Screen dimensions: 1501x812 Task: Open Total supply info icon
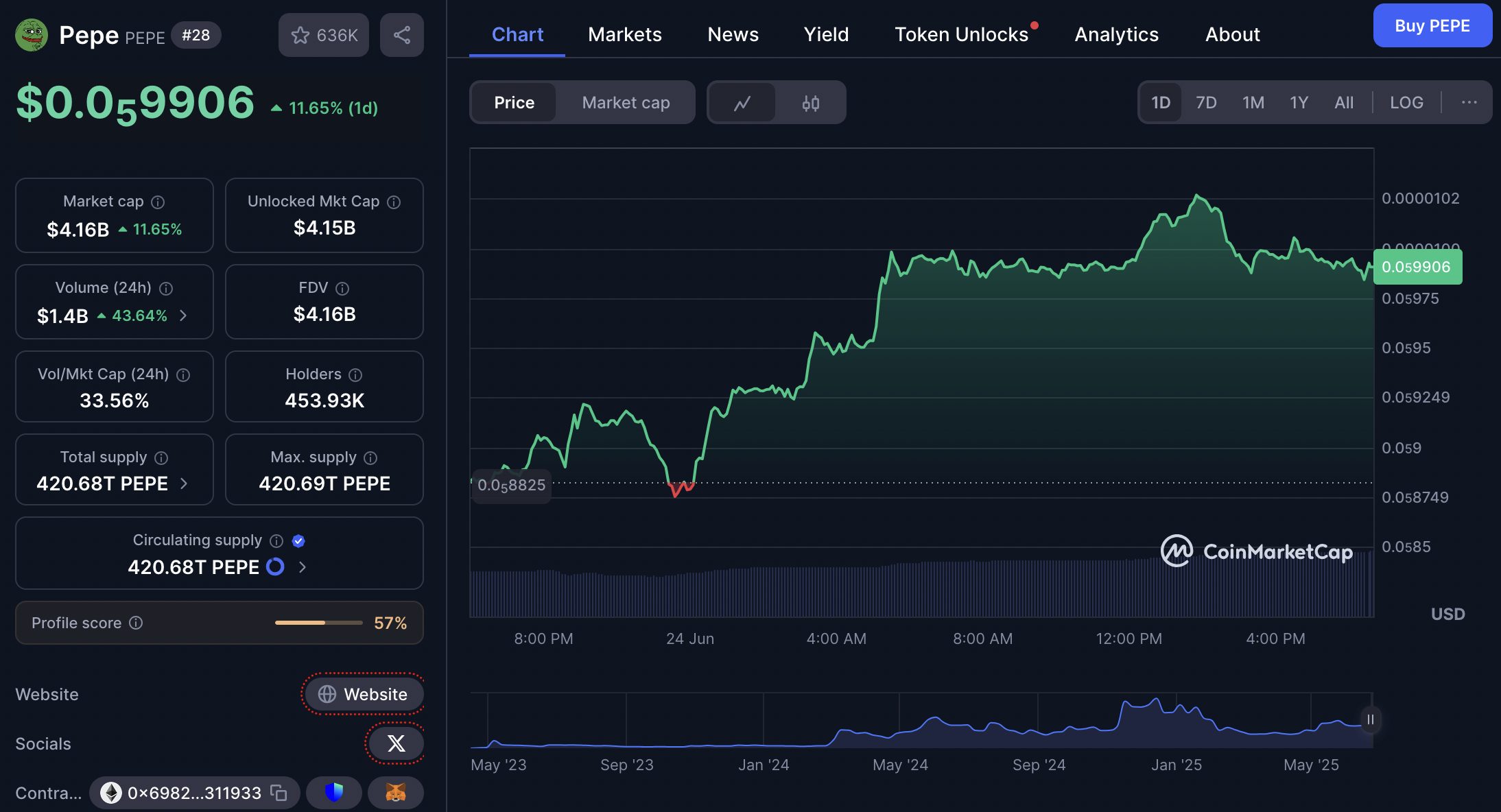click(x=161, y=457)
